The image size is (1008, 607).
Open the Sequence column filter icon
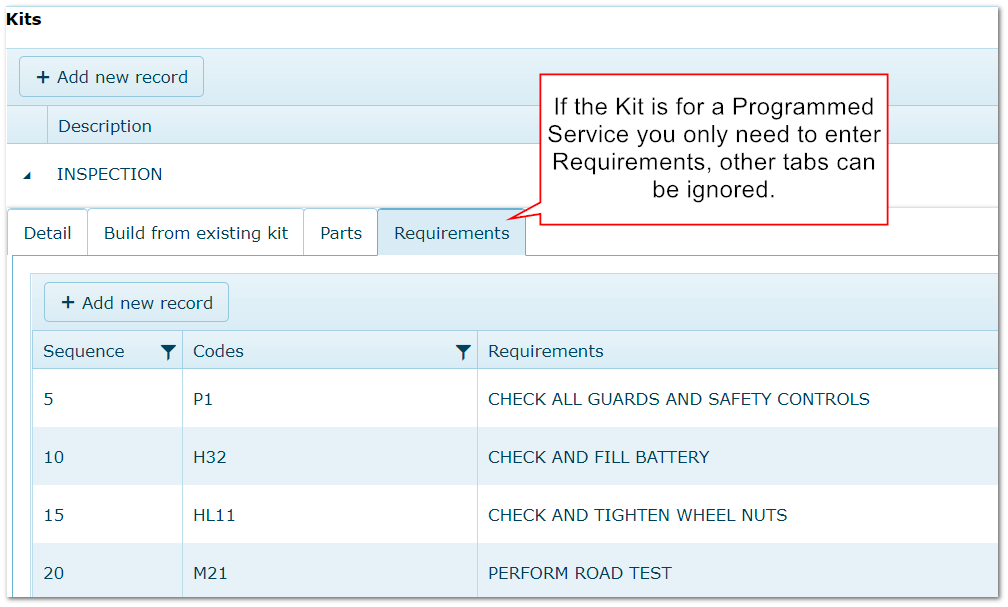pos(168,352)
